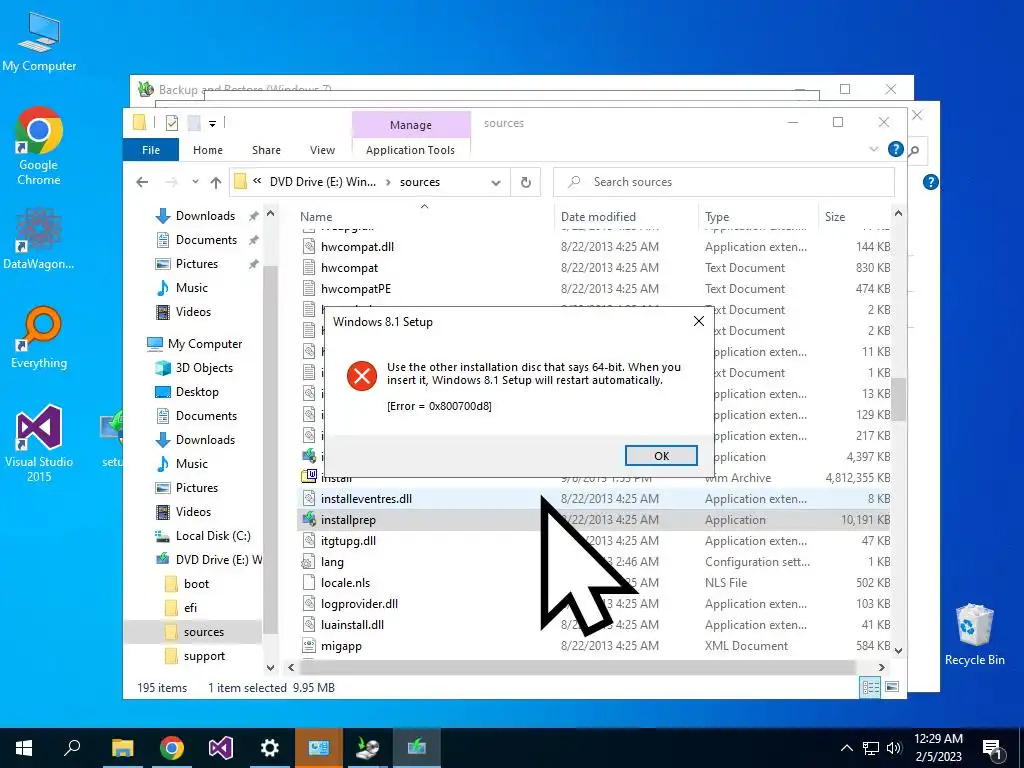
Task: Click the Explorer help question mark icon
Action: tap(895, 150)
